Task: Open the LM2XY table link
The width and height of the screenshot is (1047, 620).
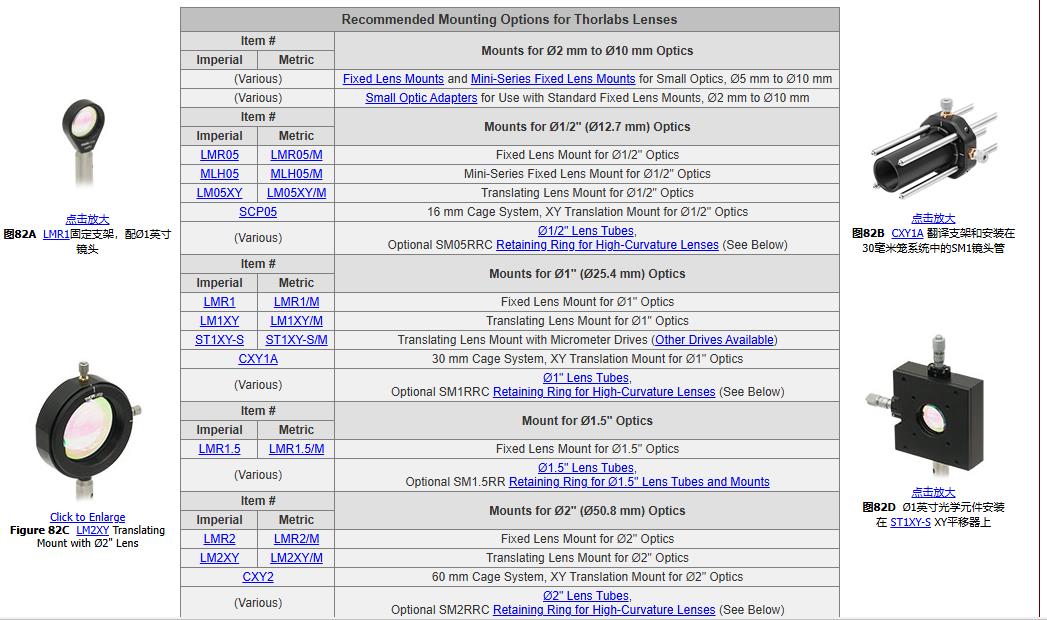Action: coord(219,558)
